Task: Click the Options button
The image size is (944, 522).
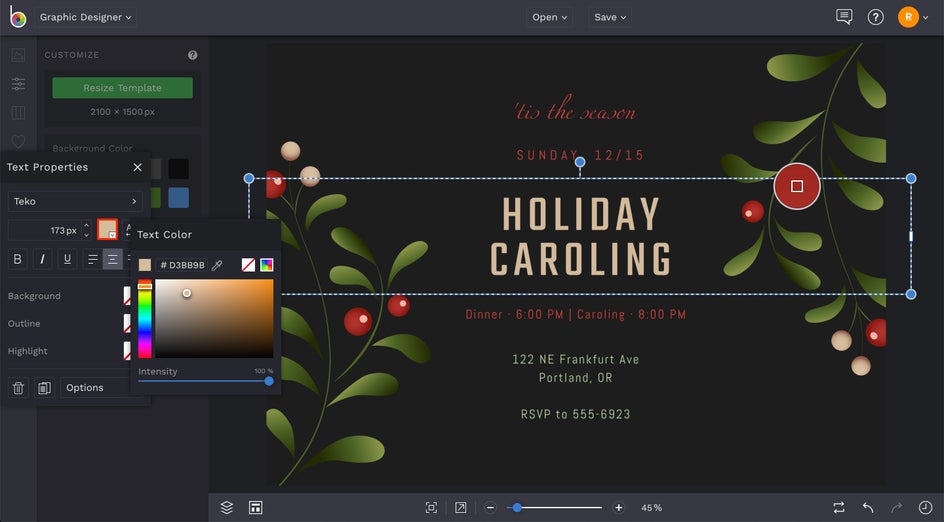Action: point(96,388)
